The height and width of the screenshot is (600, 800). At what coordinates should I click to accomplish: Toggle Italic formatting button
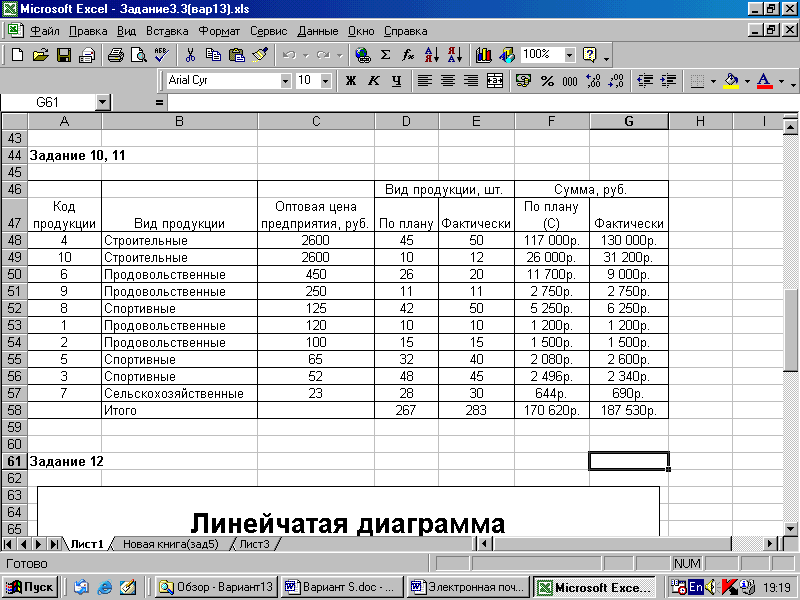point(373,81)
